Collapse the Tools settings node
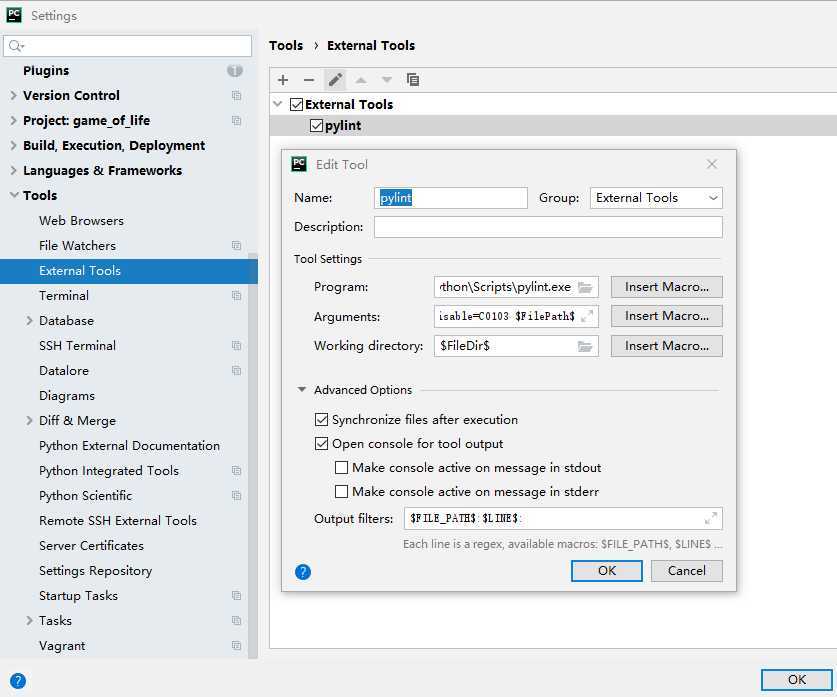This screenshot has width=837, height=697. [13, 195]
